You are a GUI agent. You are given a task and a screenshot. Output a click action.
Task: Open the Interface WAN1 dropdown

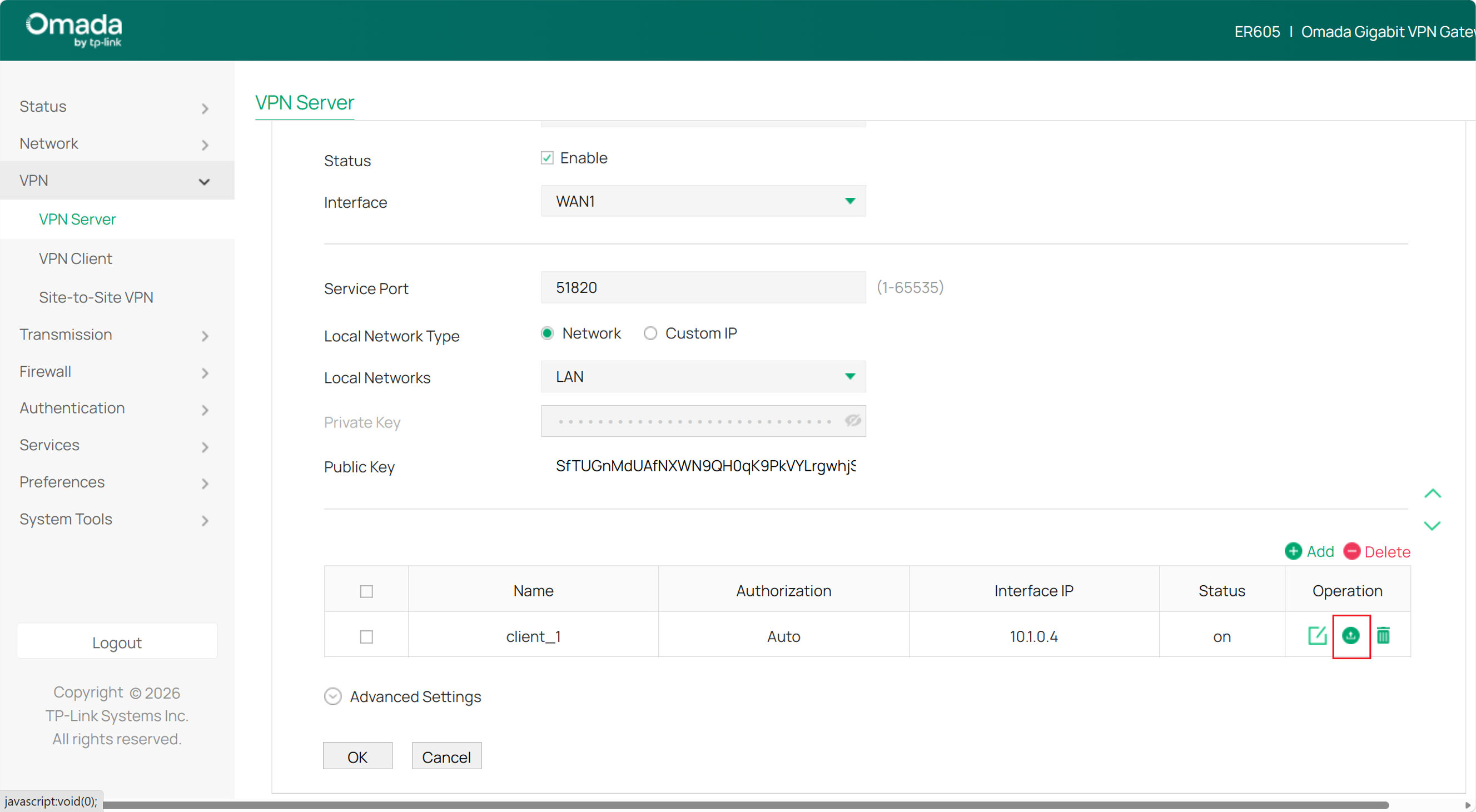click(703, 201)
